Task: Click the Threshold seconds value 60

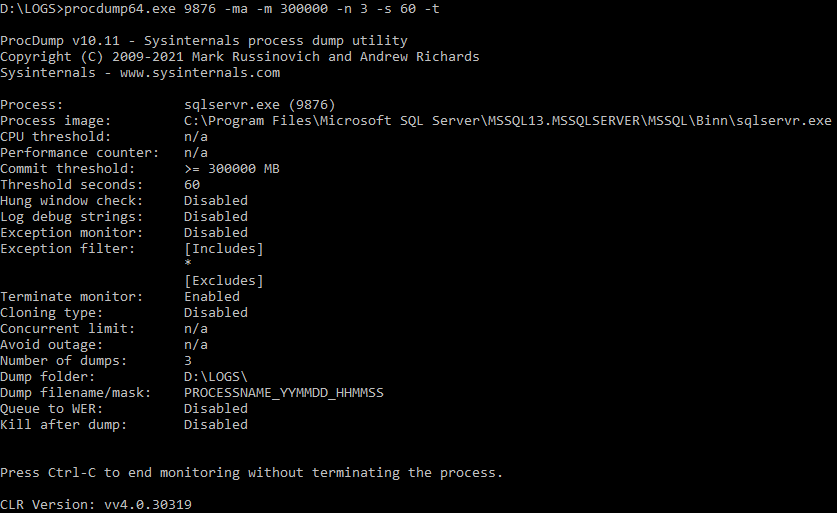Action: 192,185
